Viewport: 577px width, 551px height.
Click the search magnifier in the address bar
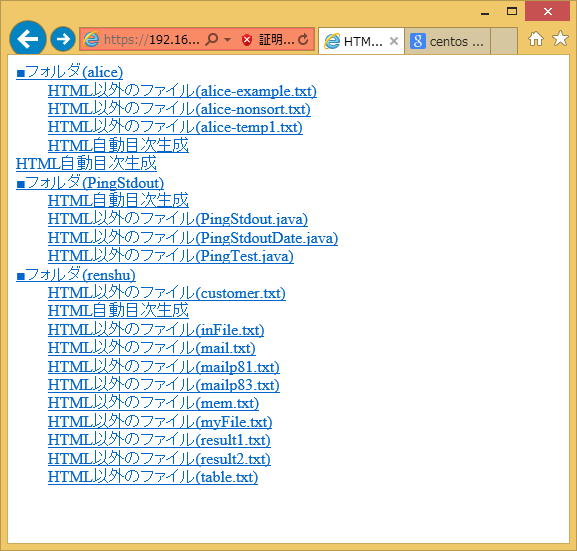[212, 39]
